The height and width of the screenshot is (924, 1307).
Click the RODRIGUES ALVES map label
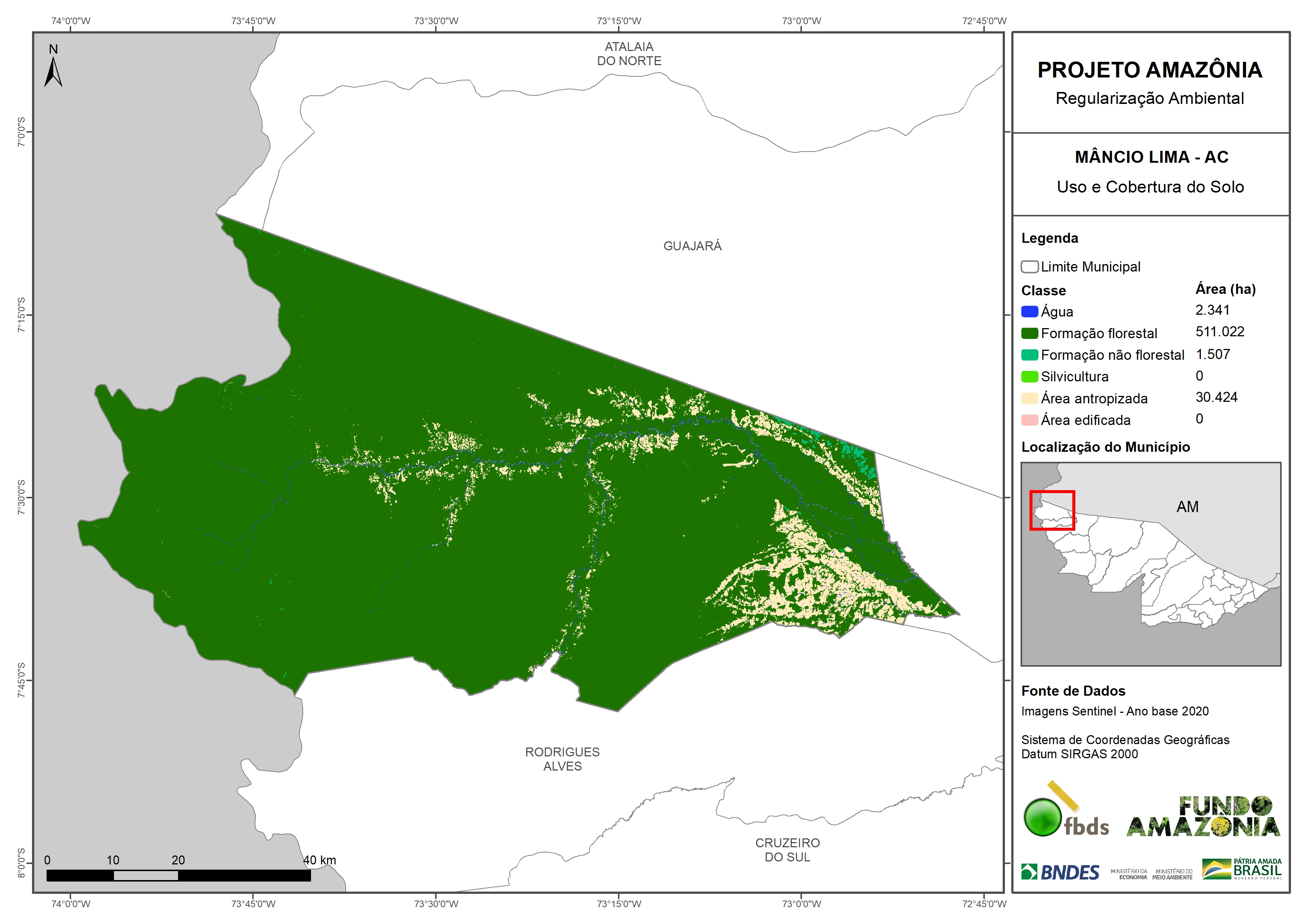coord(562,759)
